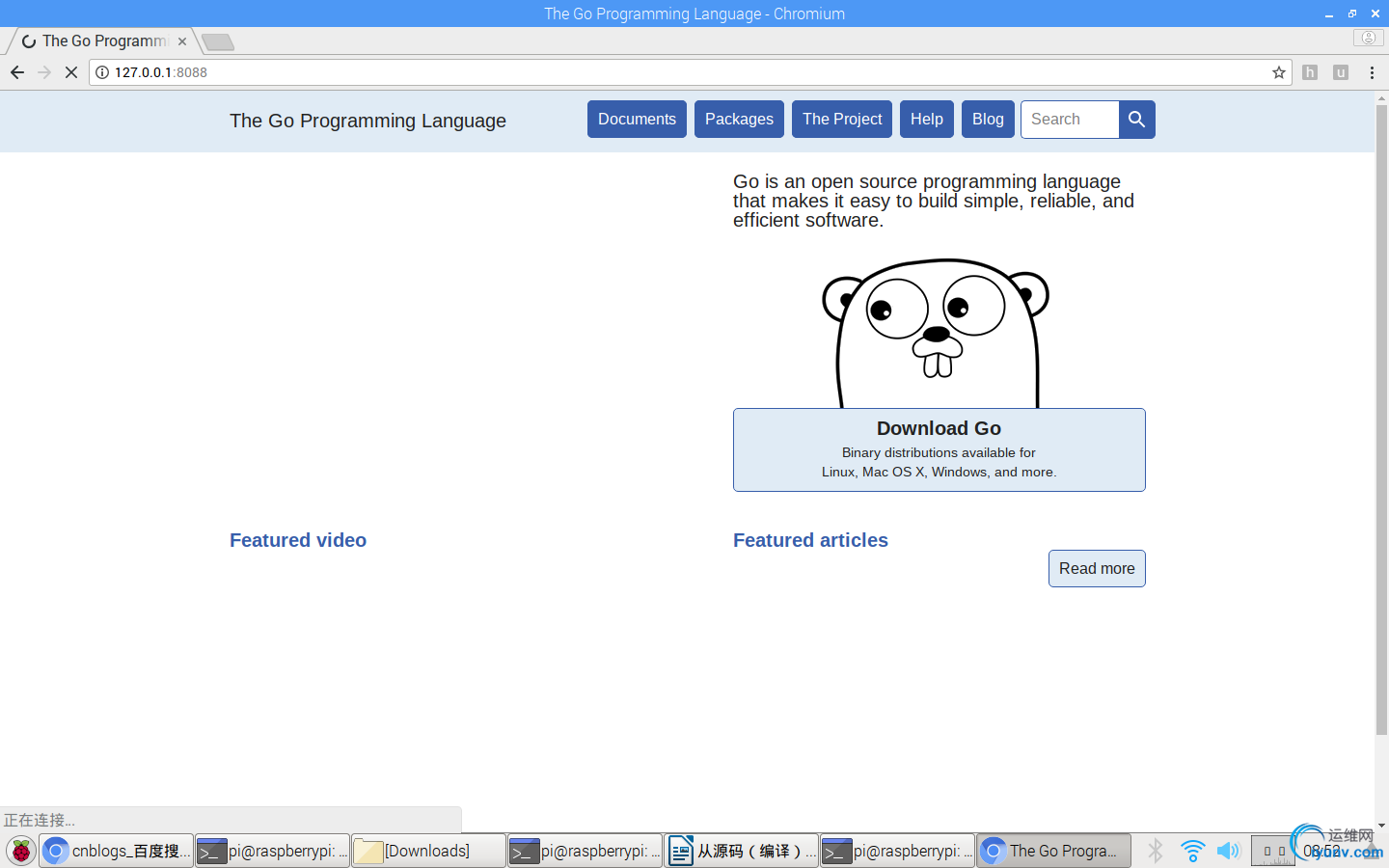This screenshot has height=868, width=1389.
Task: Click the Read more button
Action: [x=1097, y=568]
